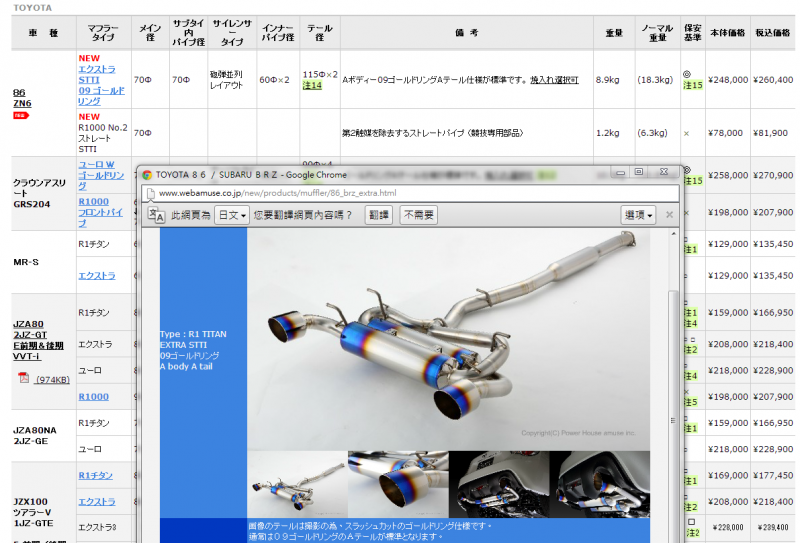Click 注15 note in the ¥248,000 row
This screenshot has height=543, width=800.
click(x=693, y=85)
